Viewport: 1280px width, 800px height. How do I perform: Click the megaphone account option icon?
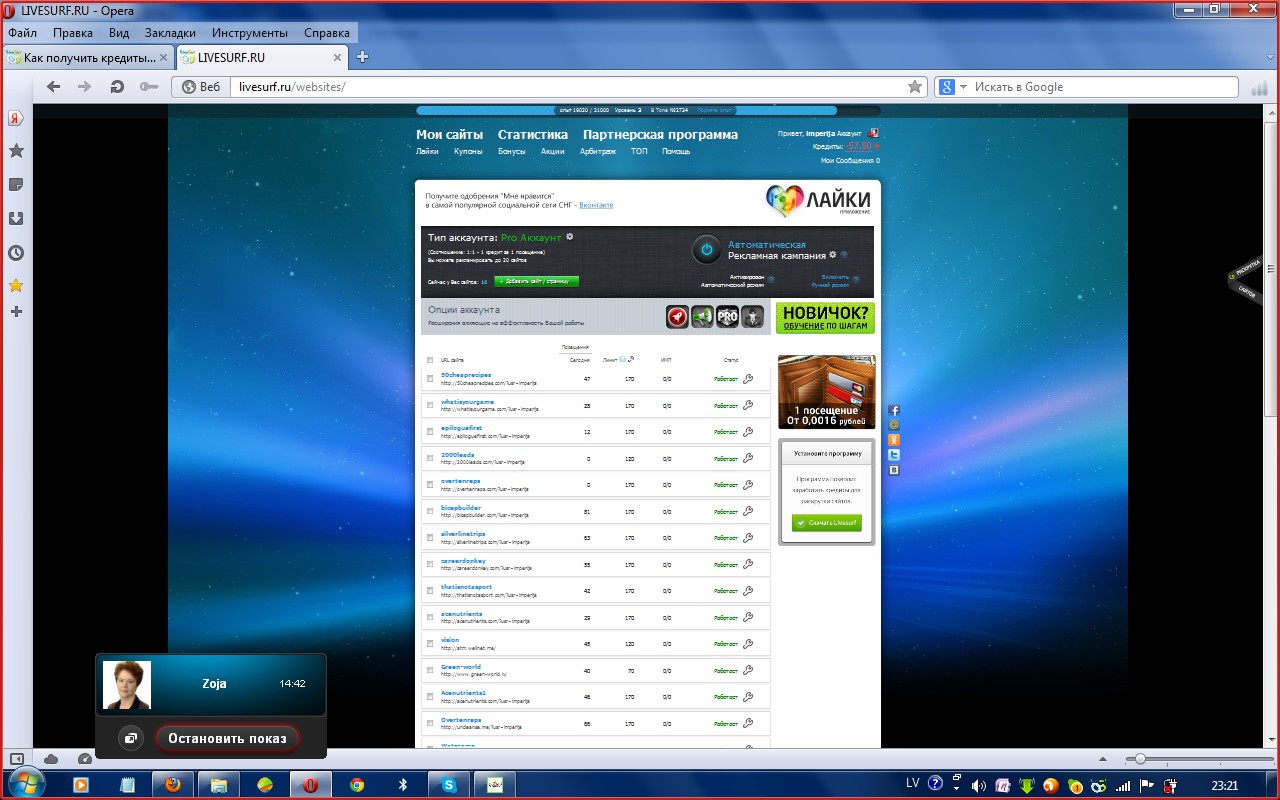702,317
